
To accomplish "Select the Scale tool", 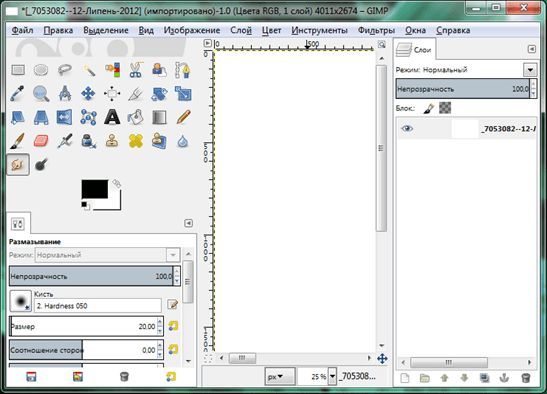I will tap(183, 94).
